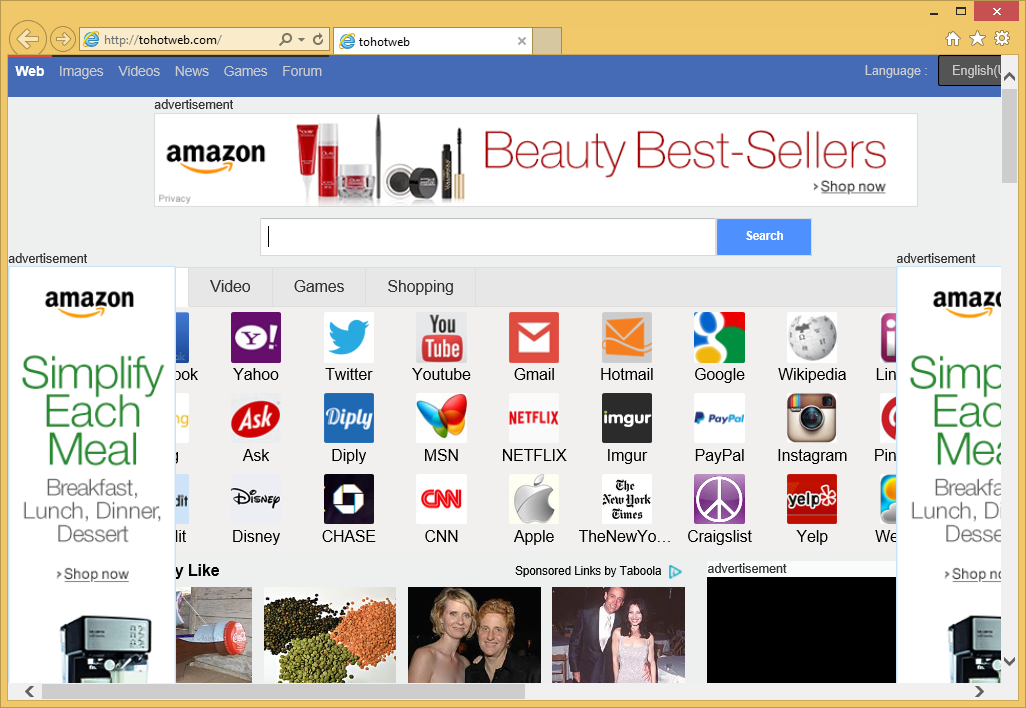Open the Ask icon
Screen dimensions: 1026x708
click(x=256, y=418)
